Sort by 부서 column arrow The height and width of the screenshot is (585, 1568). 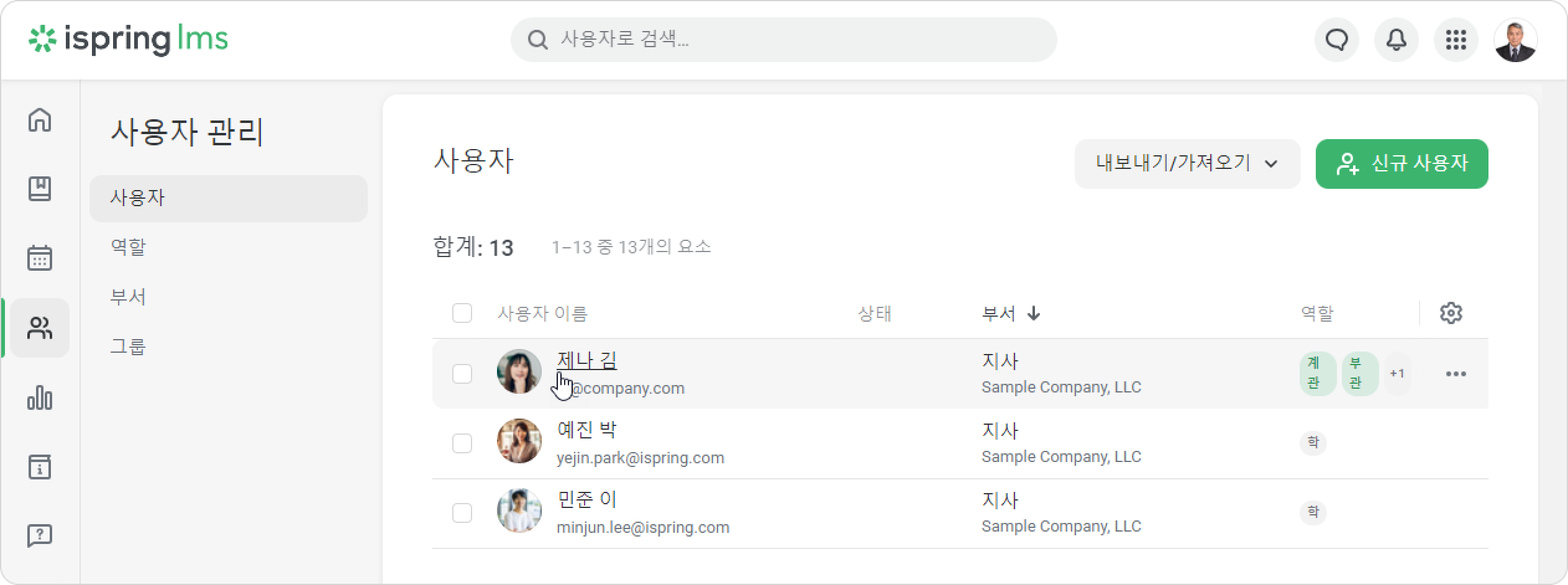pyautogui.click(x=1034, y=313)
